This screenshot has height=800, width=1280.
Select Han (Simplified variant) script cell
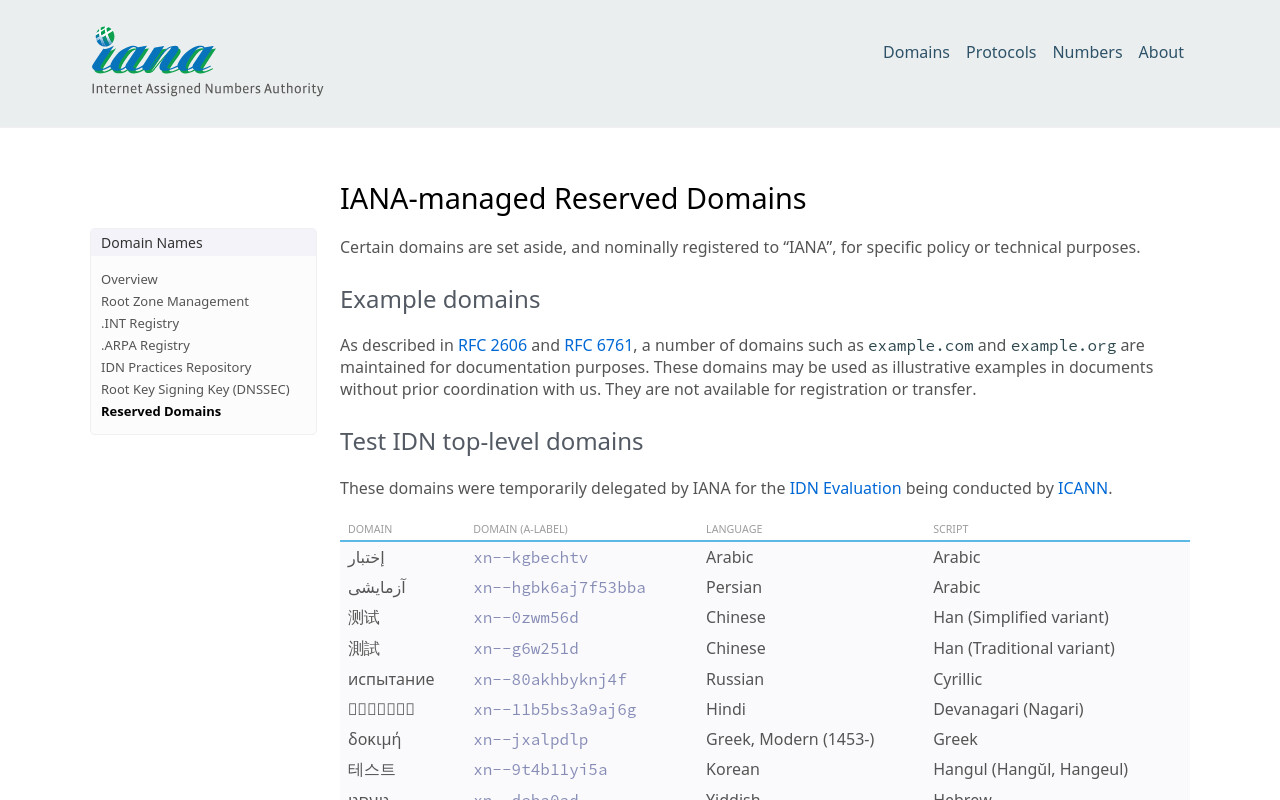point(1021,617)
